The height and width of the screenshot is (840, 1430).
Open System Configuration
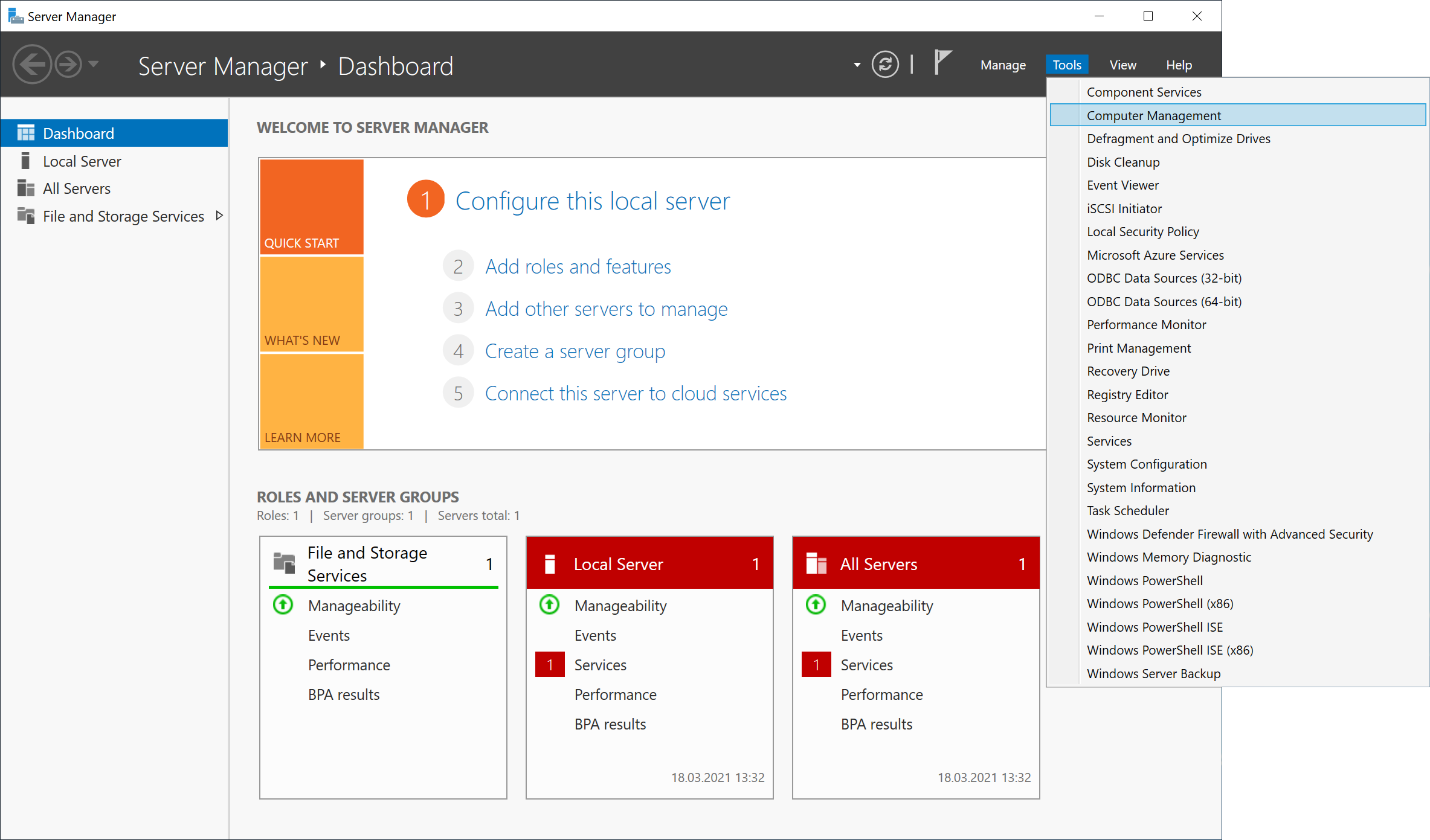[x=1238, y=464]
